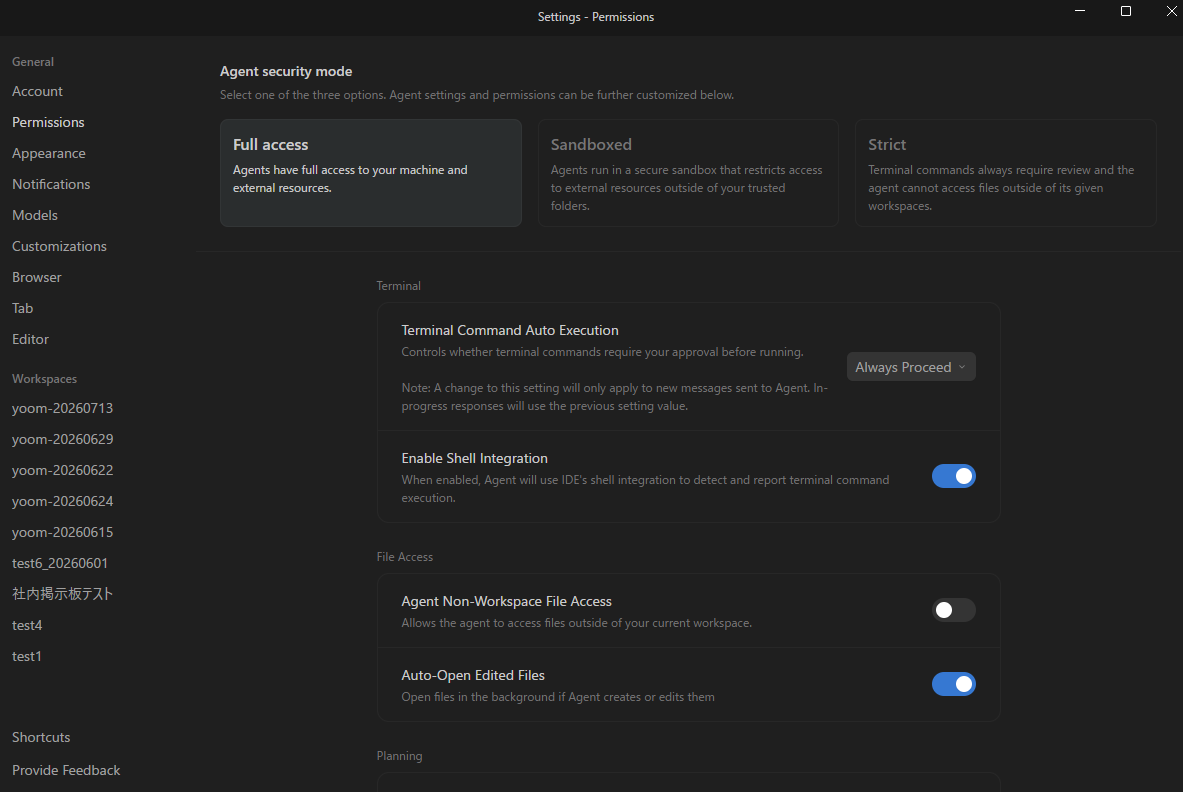Open the Account settings page

tap(37, 91)
